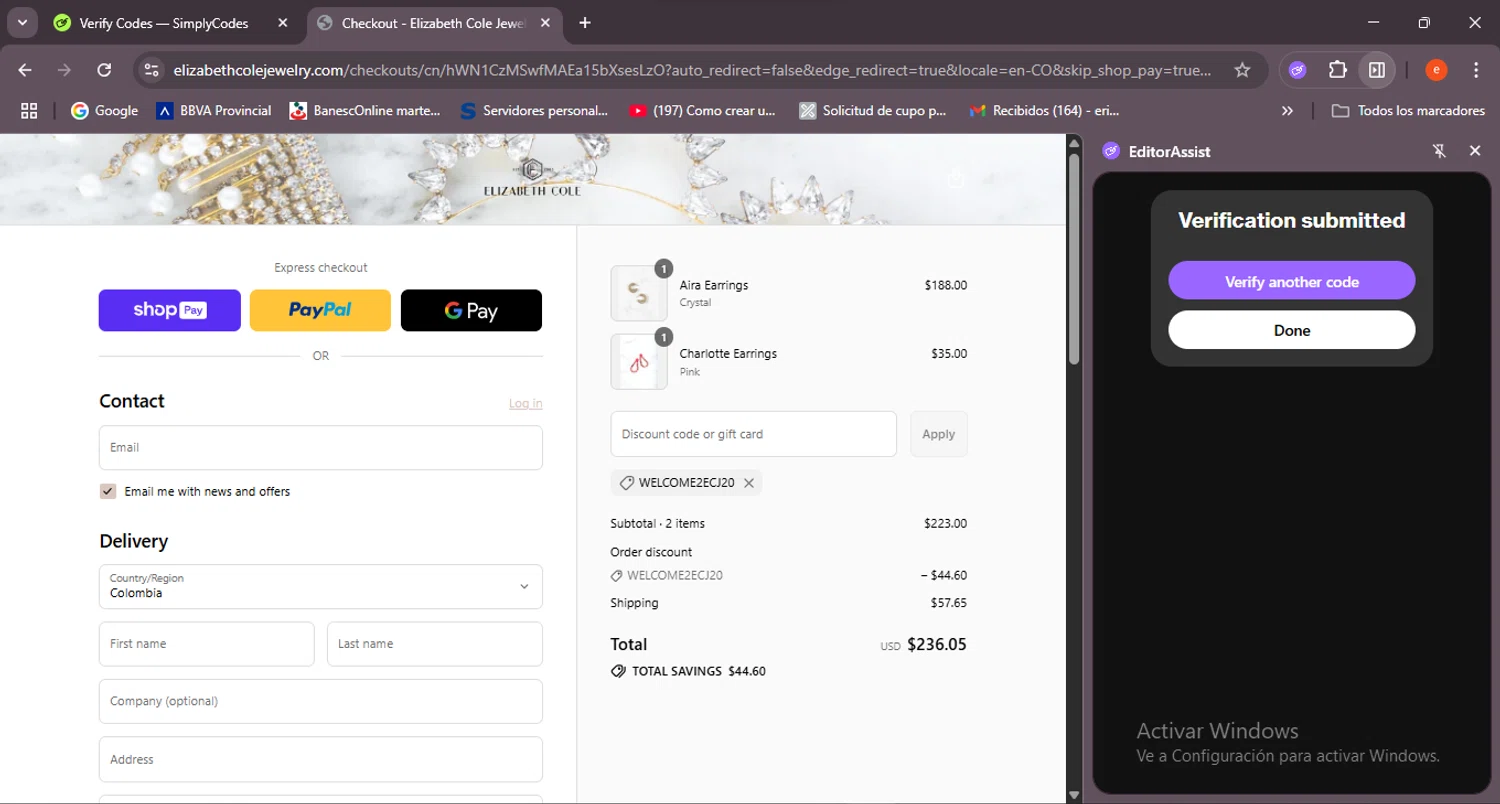This screenshot has height=804, width=1500.
Task: Open the Gmail Recibidos bookmark
Action: (x=1044, y=111)
